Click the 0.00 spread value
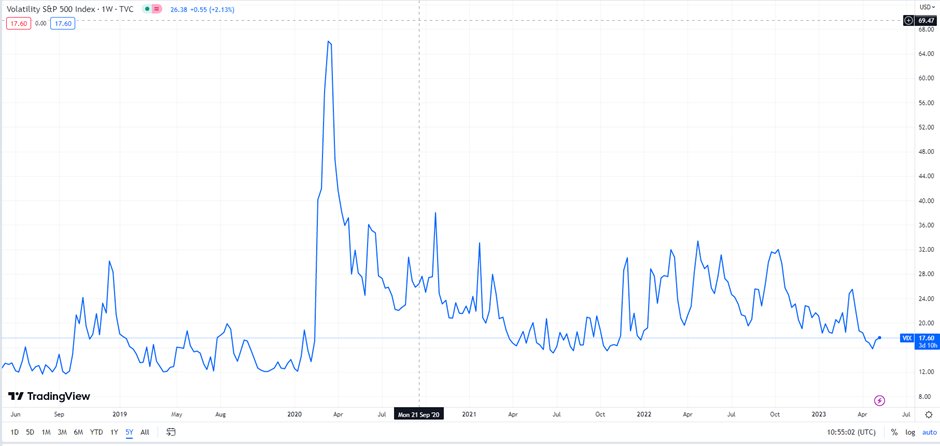The height and width of the screenshot is (446, 940). [x=40, y=23]
